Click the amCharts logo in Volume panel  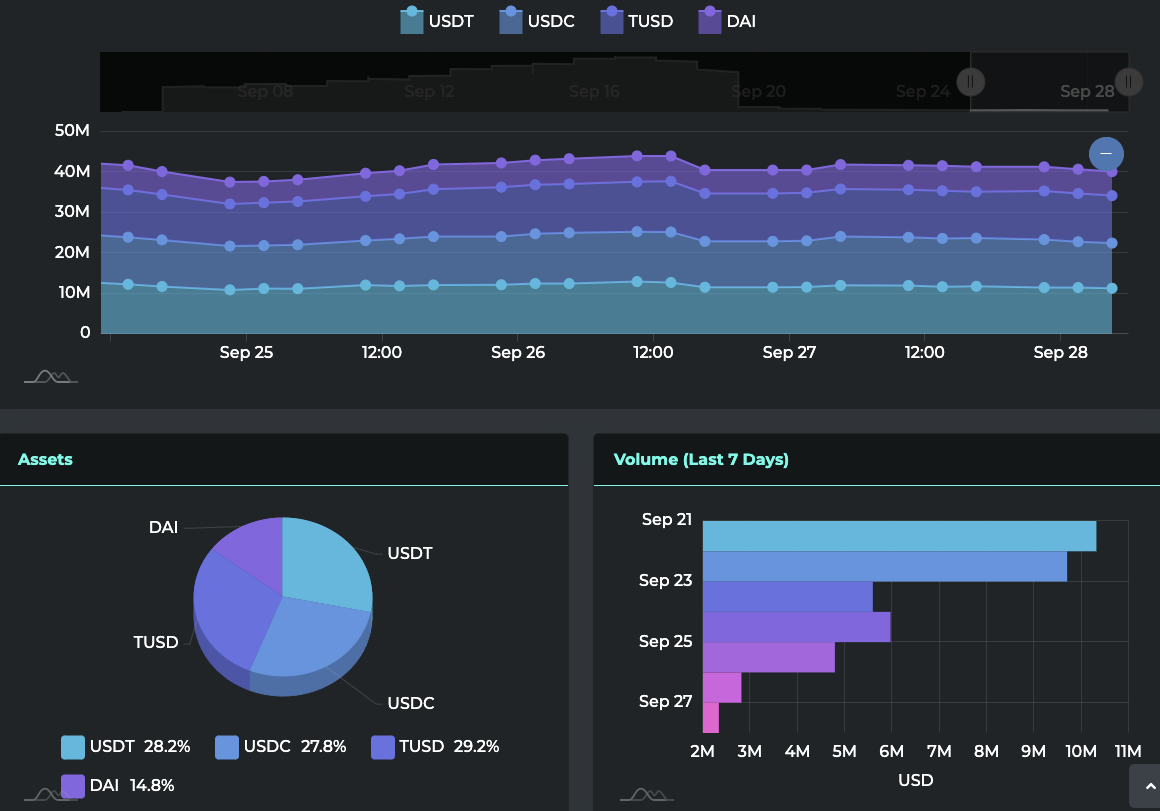click(646, 794)
